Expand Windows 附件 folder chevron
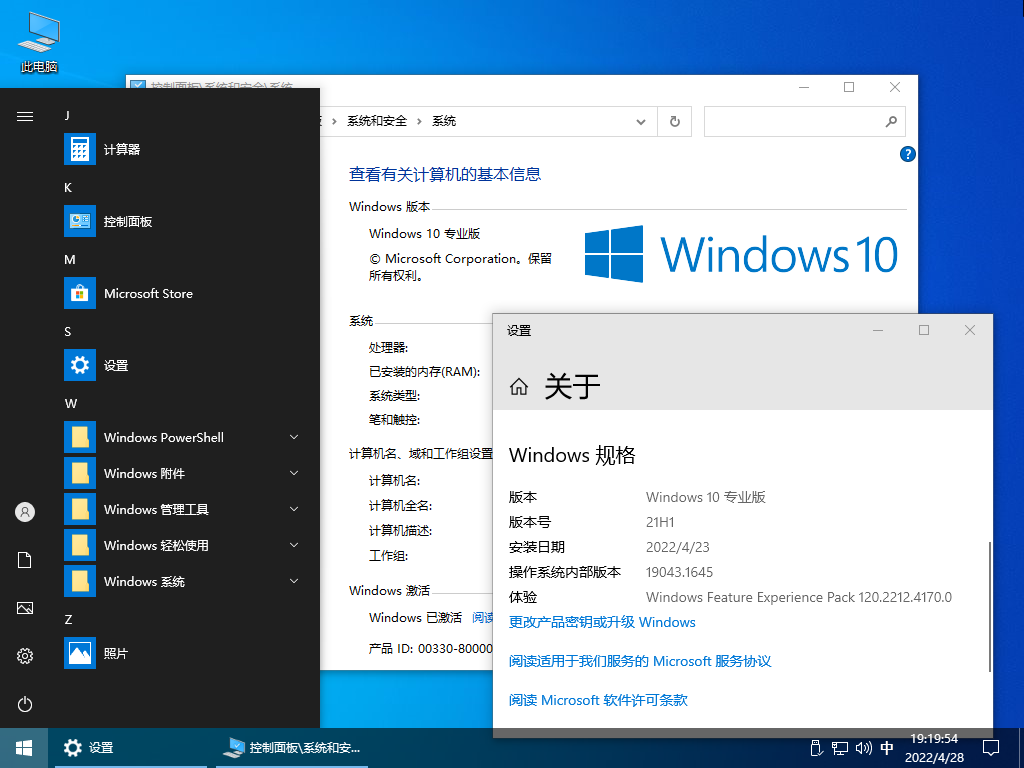This screenshot has width=1024, height=768. pyautogui.click(x=294, y=473)
